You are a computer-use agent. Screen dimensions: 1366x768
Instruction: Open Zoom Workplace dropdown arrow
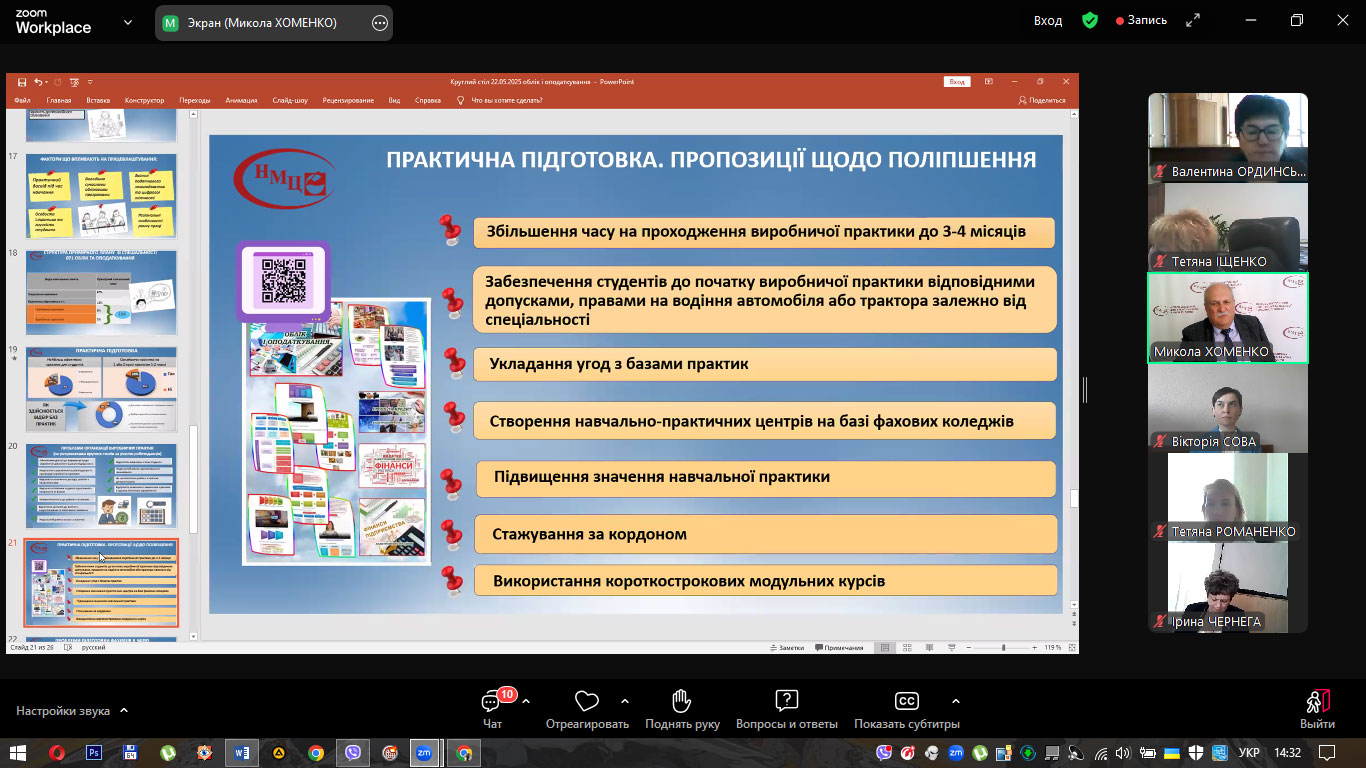tap(127, 22)
